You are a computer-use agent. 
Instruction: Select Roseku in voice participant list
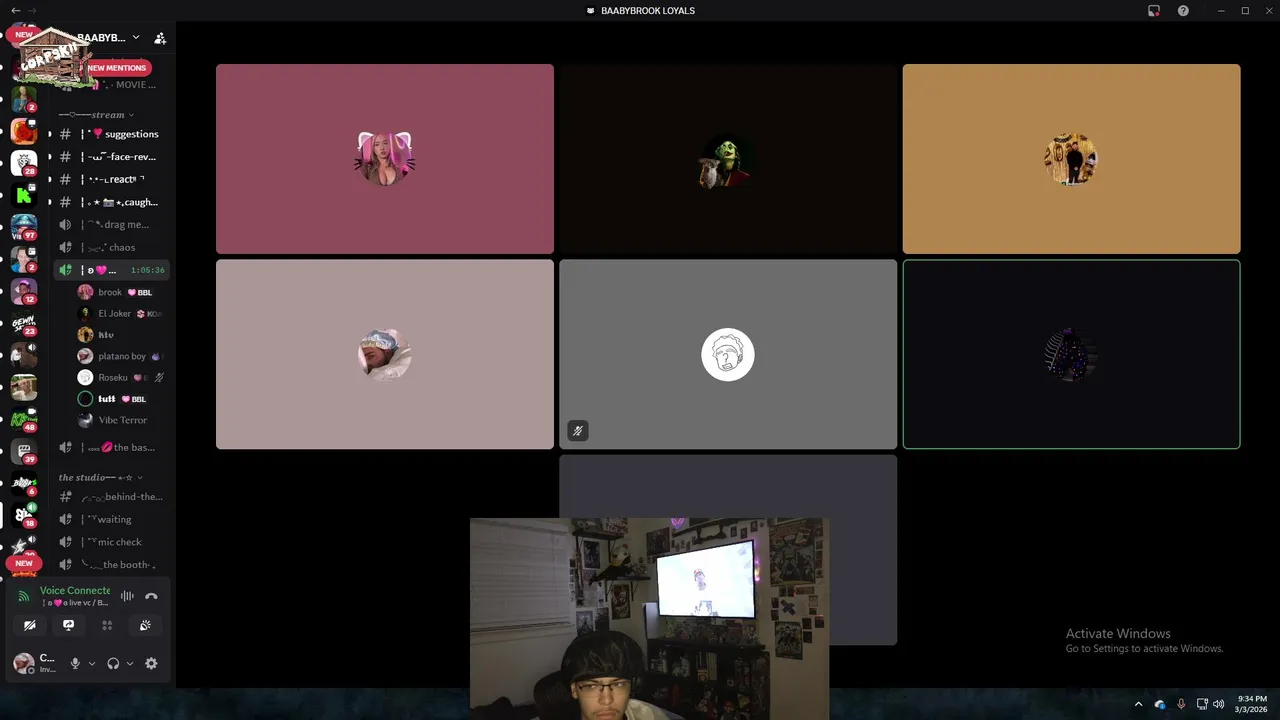pos(120,377)
